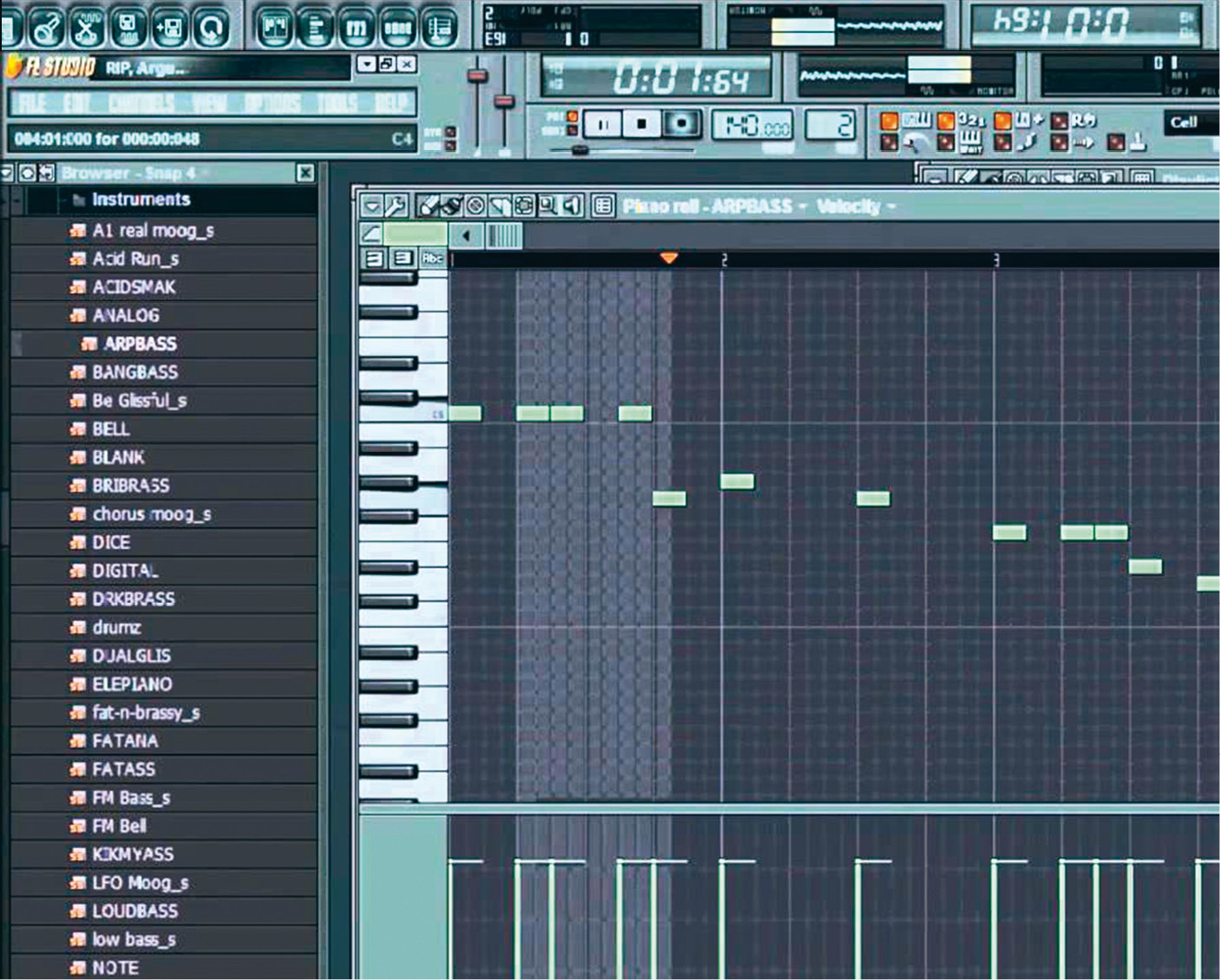Click the main volume fader handle
The height and width of the screenshot is (980, 1220).
(x=477, y=76)
